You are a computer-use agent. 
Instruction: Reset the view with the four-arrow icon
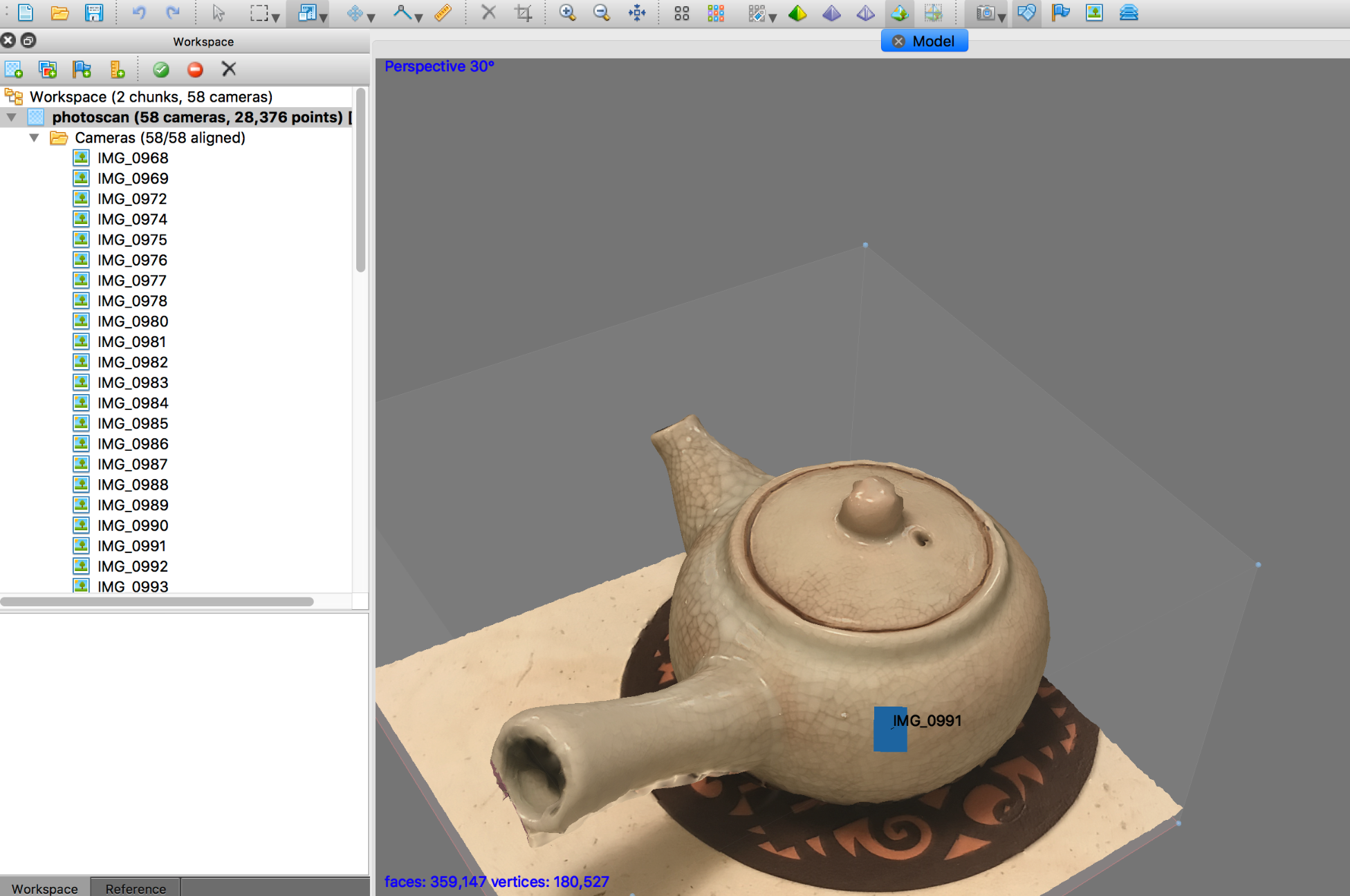(x=637, y=12)
